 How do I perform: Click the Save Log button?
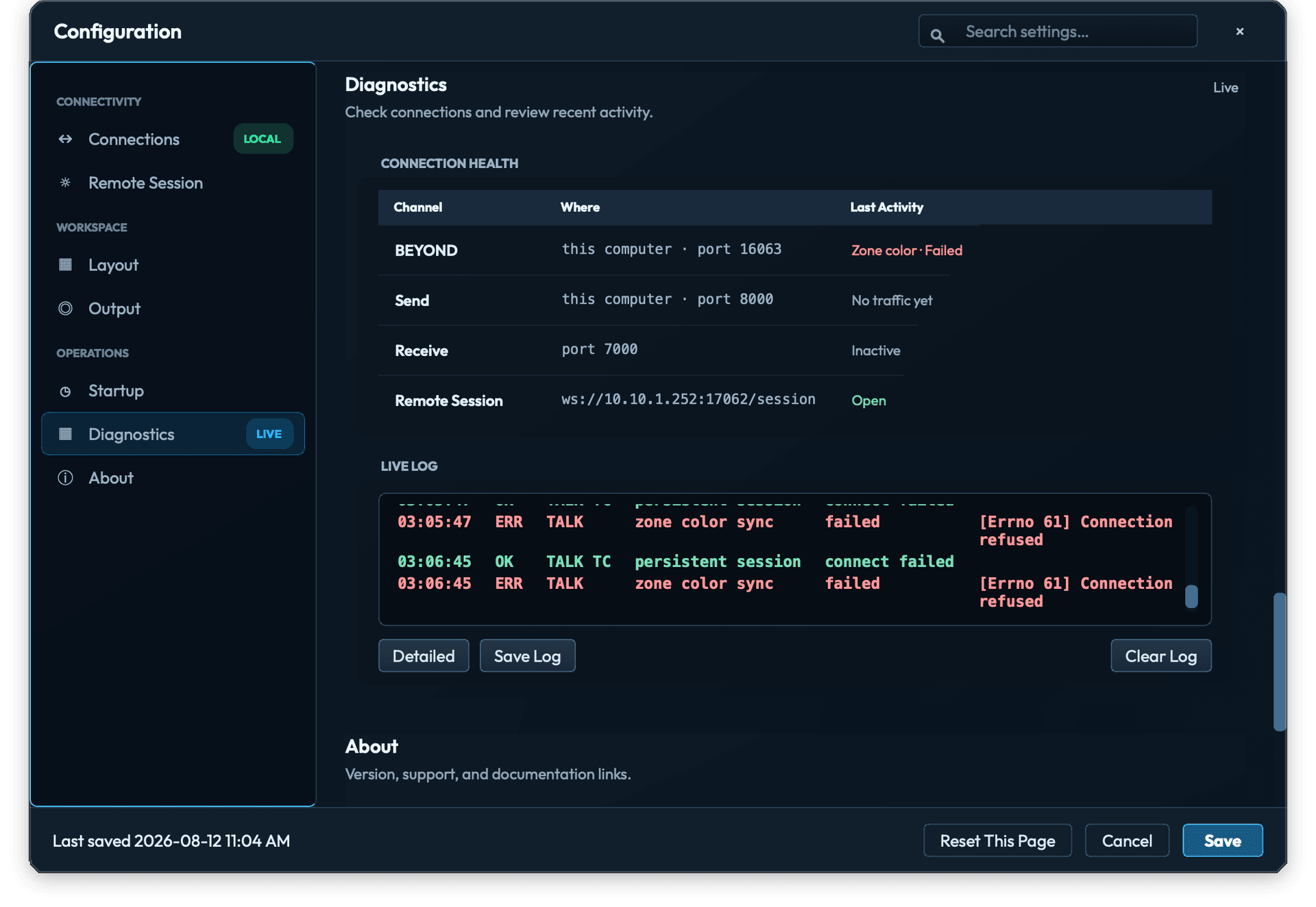(x=527, y=656)
